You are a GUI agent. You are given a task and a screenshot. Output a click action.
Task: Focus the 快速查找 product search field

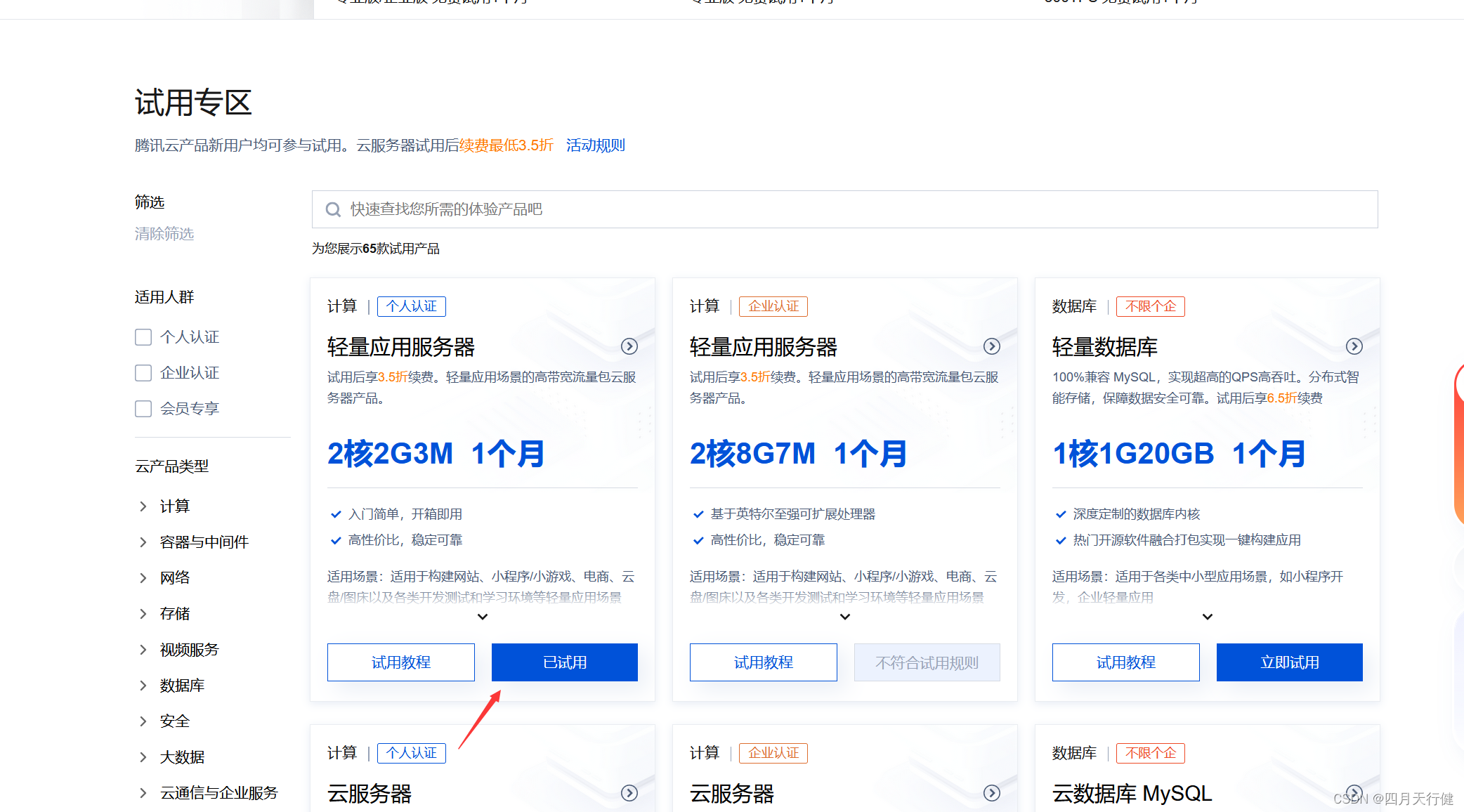845,209
